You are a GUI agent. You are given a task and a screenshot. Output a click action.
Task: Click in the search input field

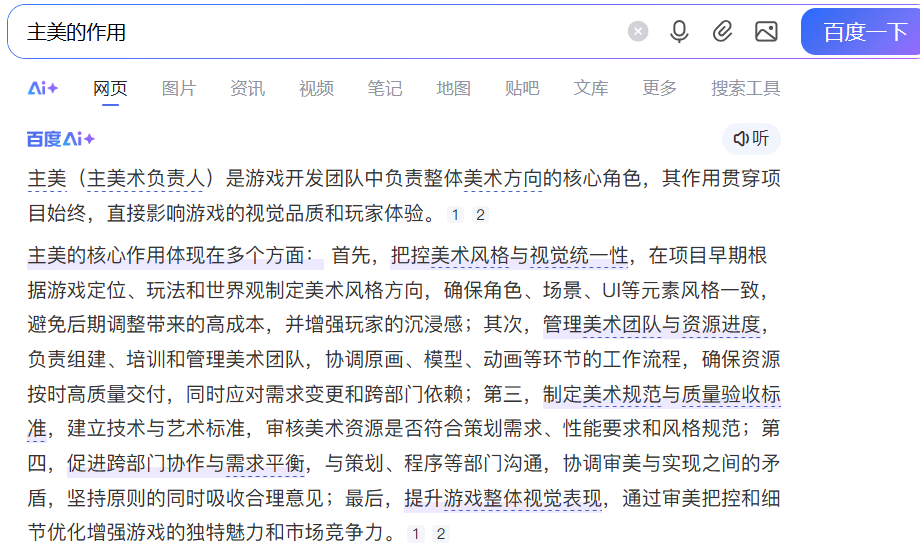pyautogui.click(x=320, y=32)
